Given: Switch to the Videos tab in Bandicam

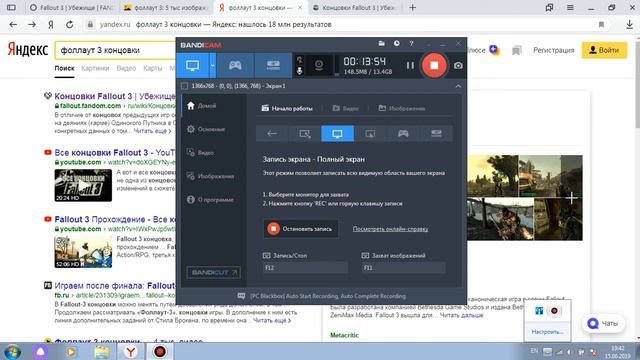Looking at the screenshot, I should click(345, 108).
